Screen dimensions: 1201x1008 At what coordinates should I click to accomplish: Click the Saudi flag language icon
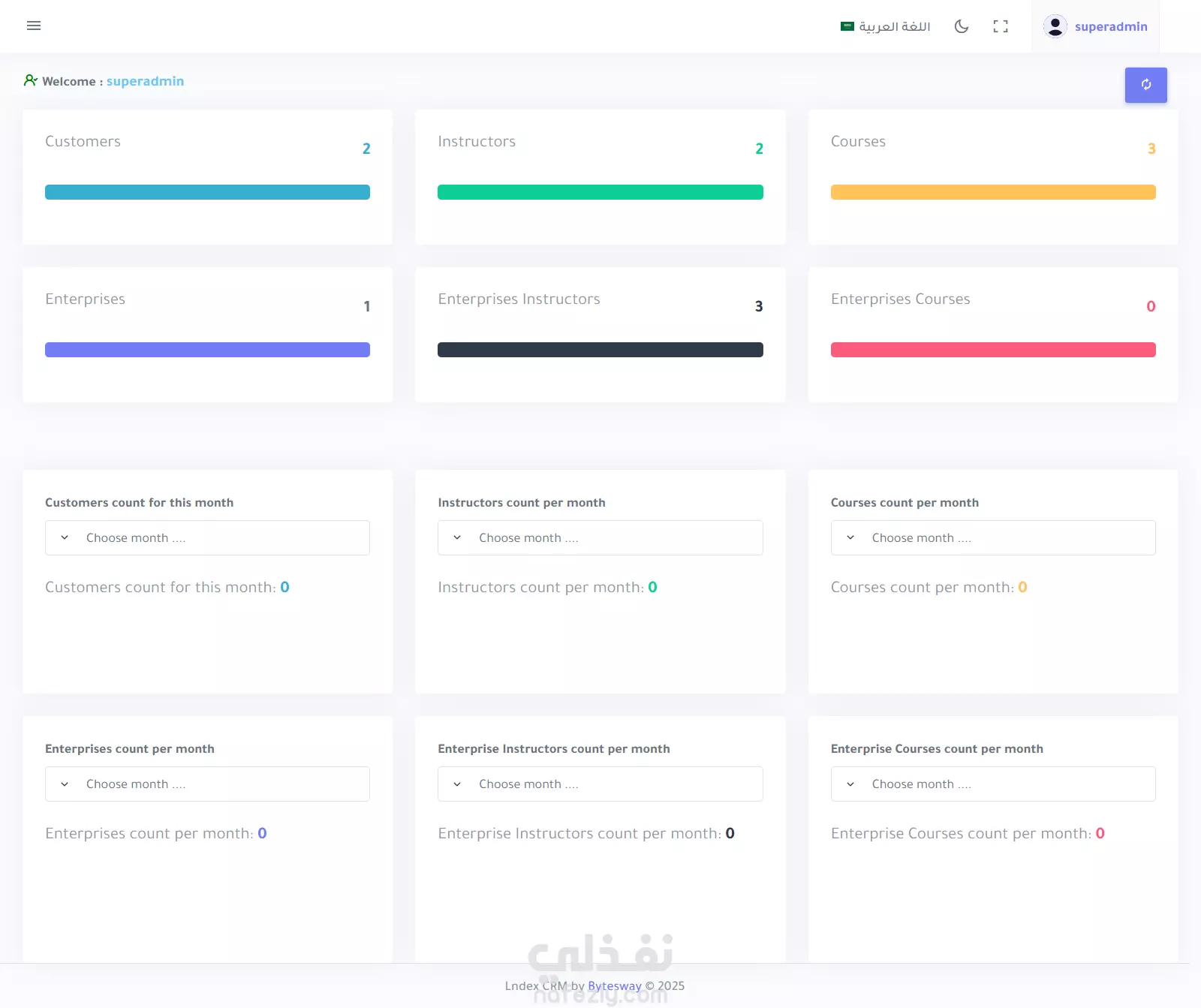click(x=847, y=26)
